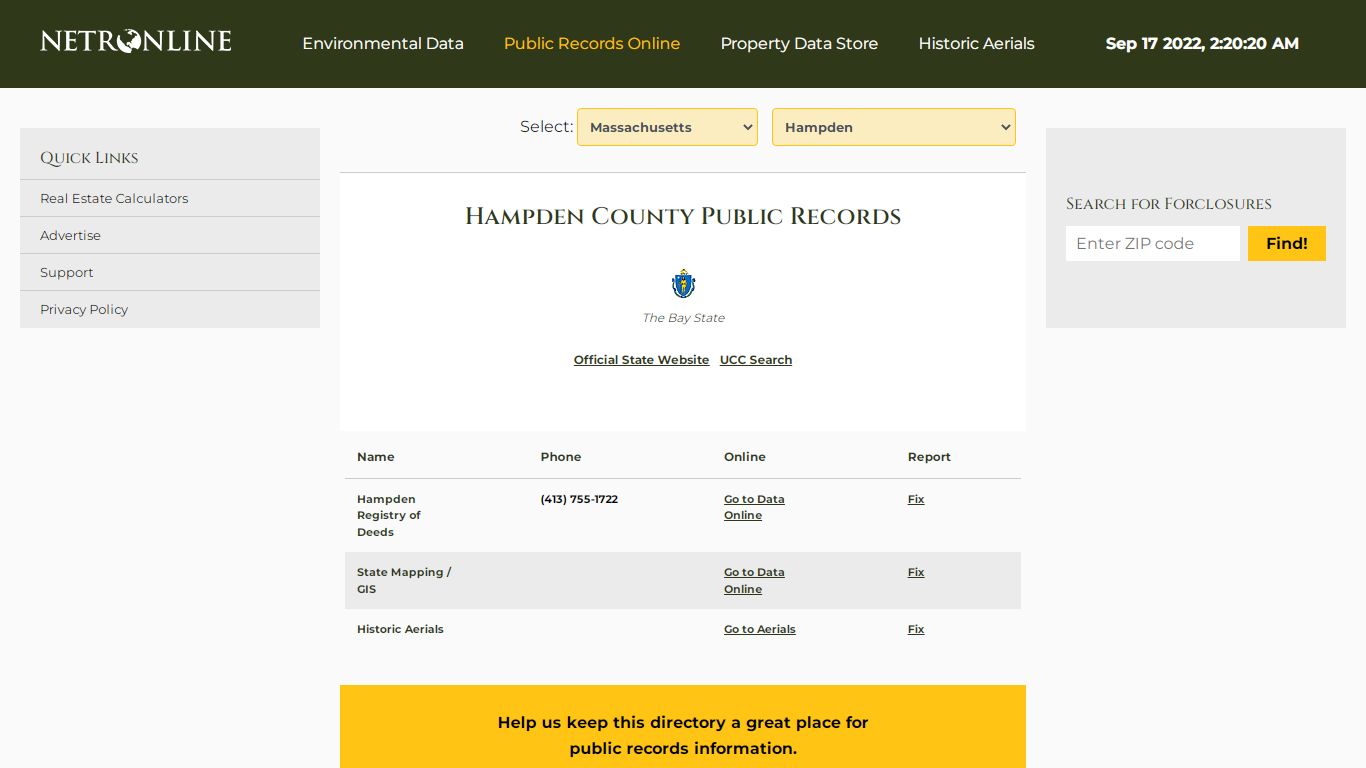Open the UCC Search link

(x=756, y=360)
